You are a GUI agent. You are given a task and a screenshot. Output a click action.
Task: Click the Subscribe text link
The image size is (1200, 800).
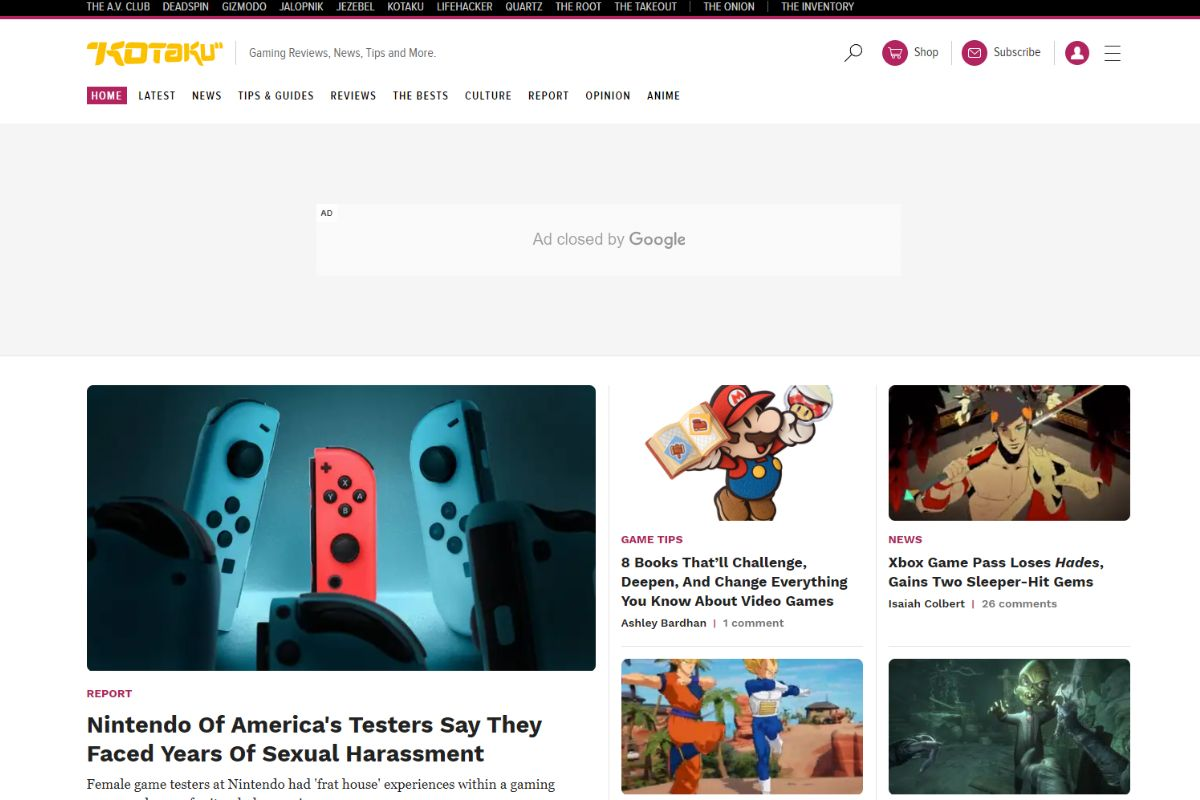point(1017,52)
